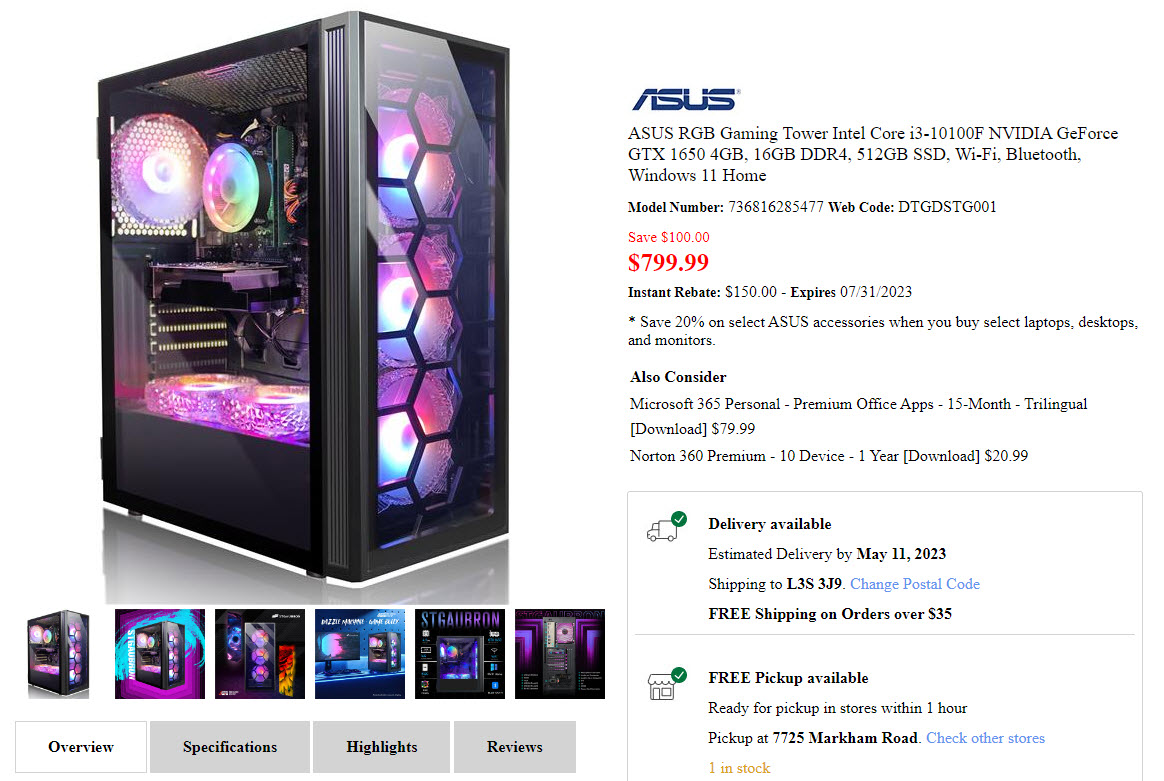Select the first tower thumbnail
The height and width of the screenshot is (781, 1164).
tap(59, 654)
